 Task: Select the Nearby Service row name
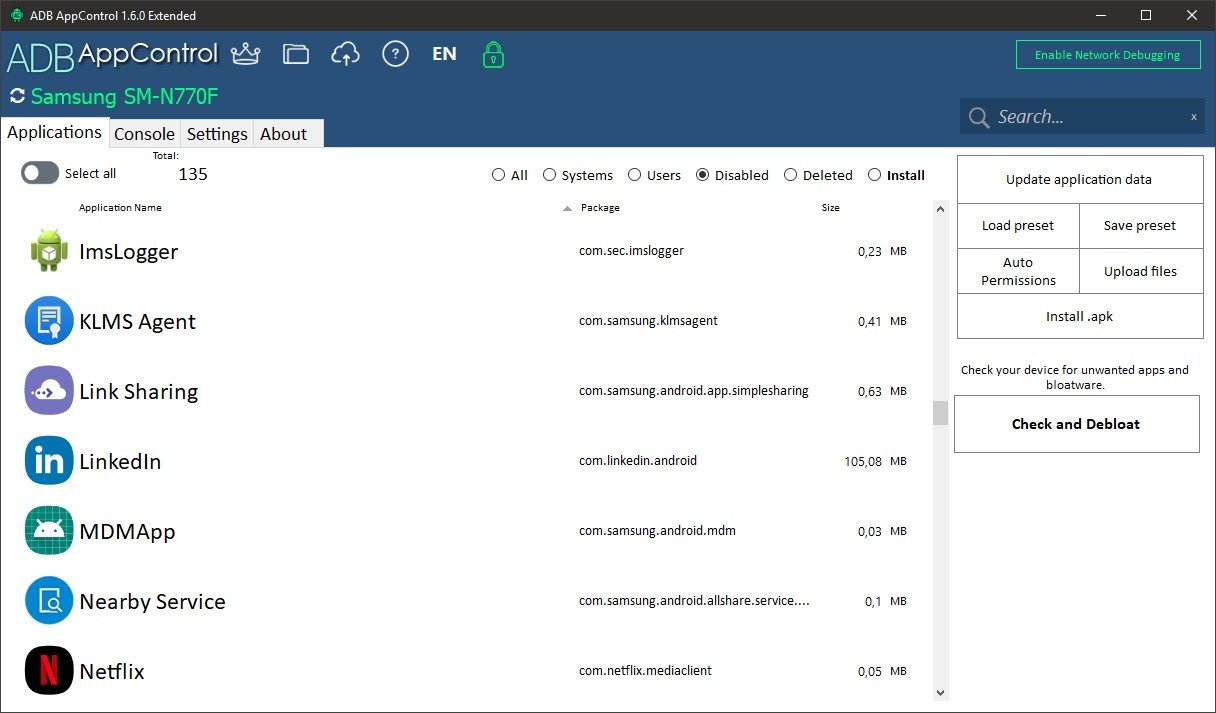tap(152, 602)
